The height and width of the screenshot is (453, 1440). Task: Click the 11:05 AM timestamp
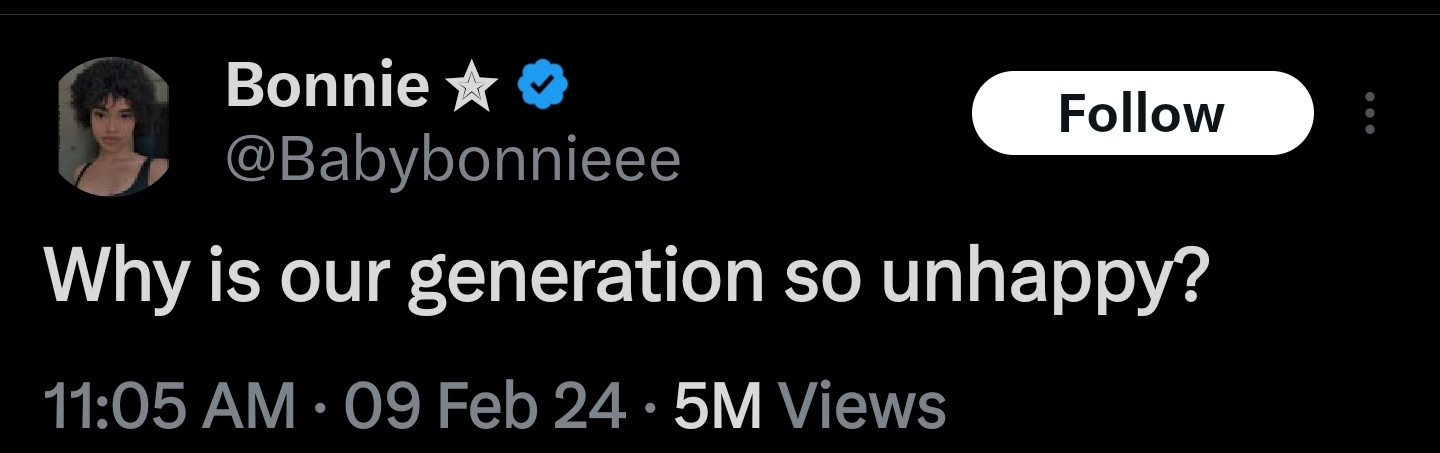(x=169, y=406)
